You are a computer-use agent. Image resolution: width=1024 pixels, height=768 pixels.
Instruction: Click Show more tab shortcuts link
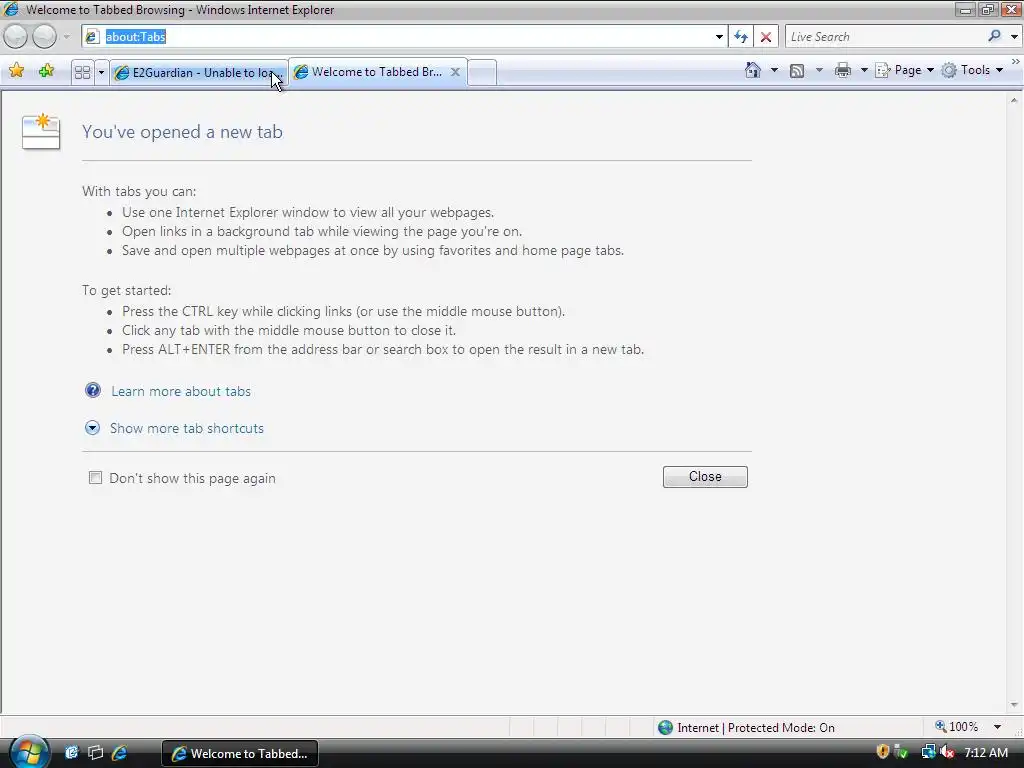pyautogui.click(x=187, y=428)
